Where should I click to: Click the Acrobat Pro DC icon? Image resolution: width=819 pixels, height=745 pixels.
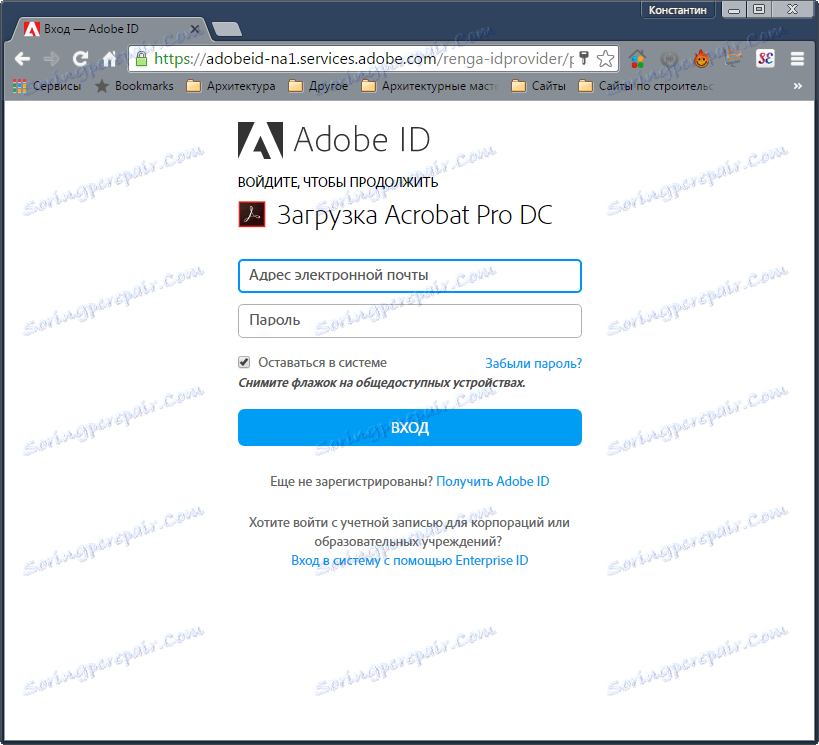[252, 215]
